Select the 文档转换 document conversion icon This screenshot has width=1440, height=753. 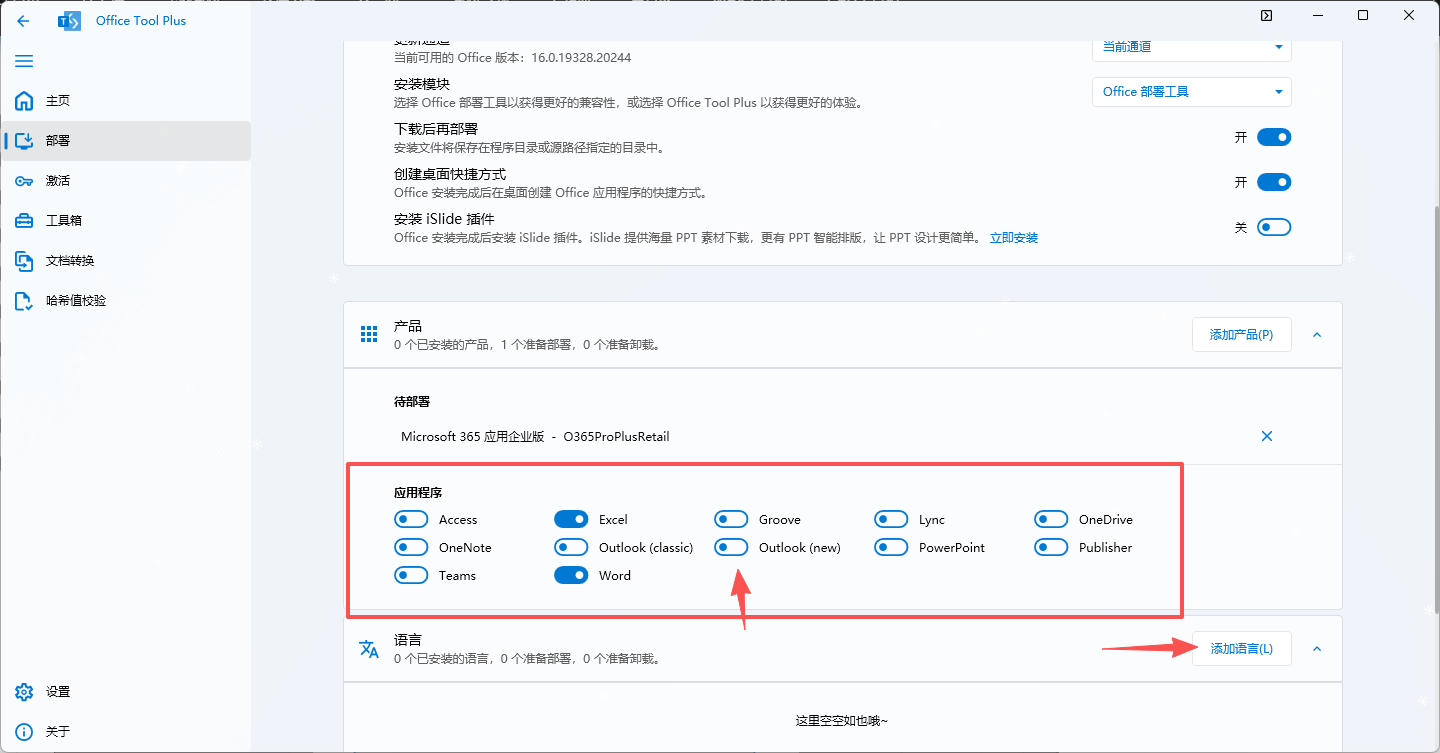24,260
